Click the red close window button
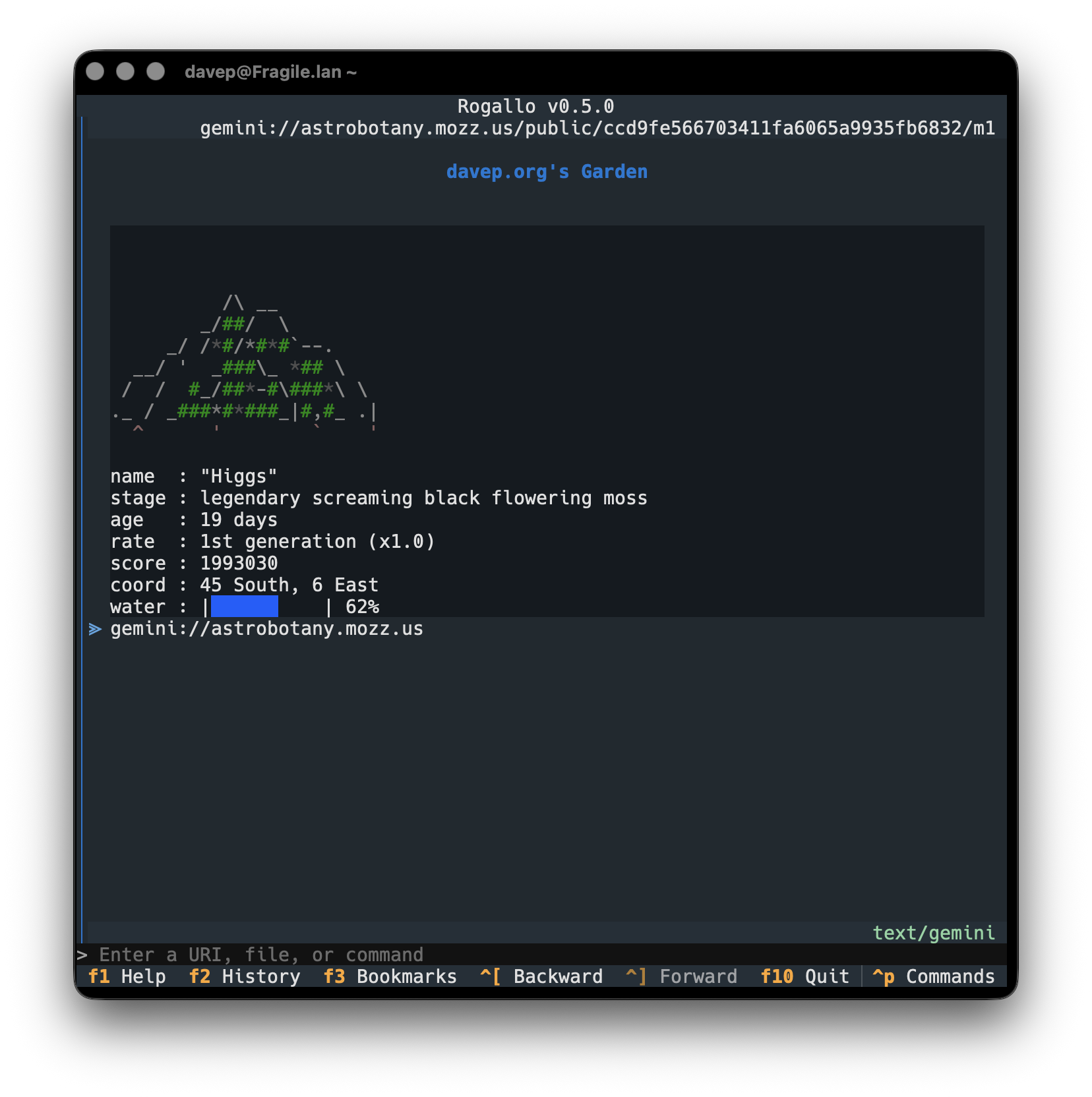 point(95,71)
